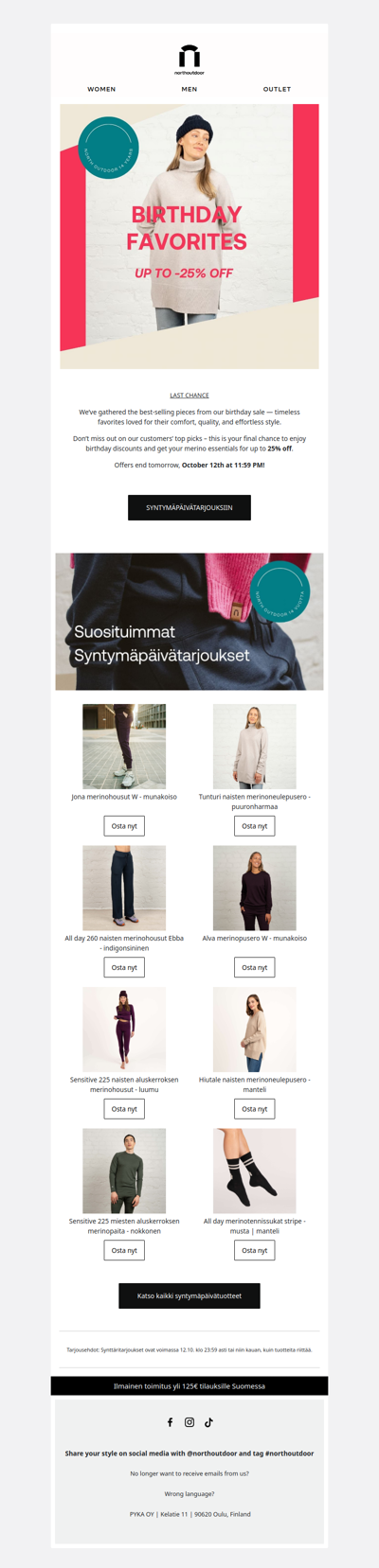
Task: Open the MEN menu item
Action: [x=189, y=89]
